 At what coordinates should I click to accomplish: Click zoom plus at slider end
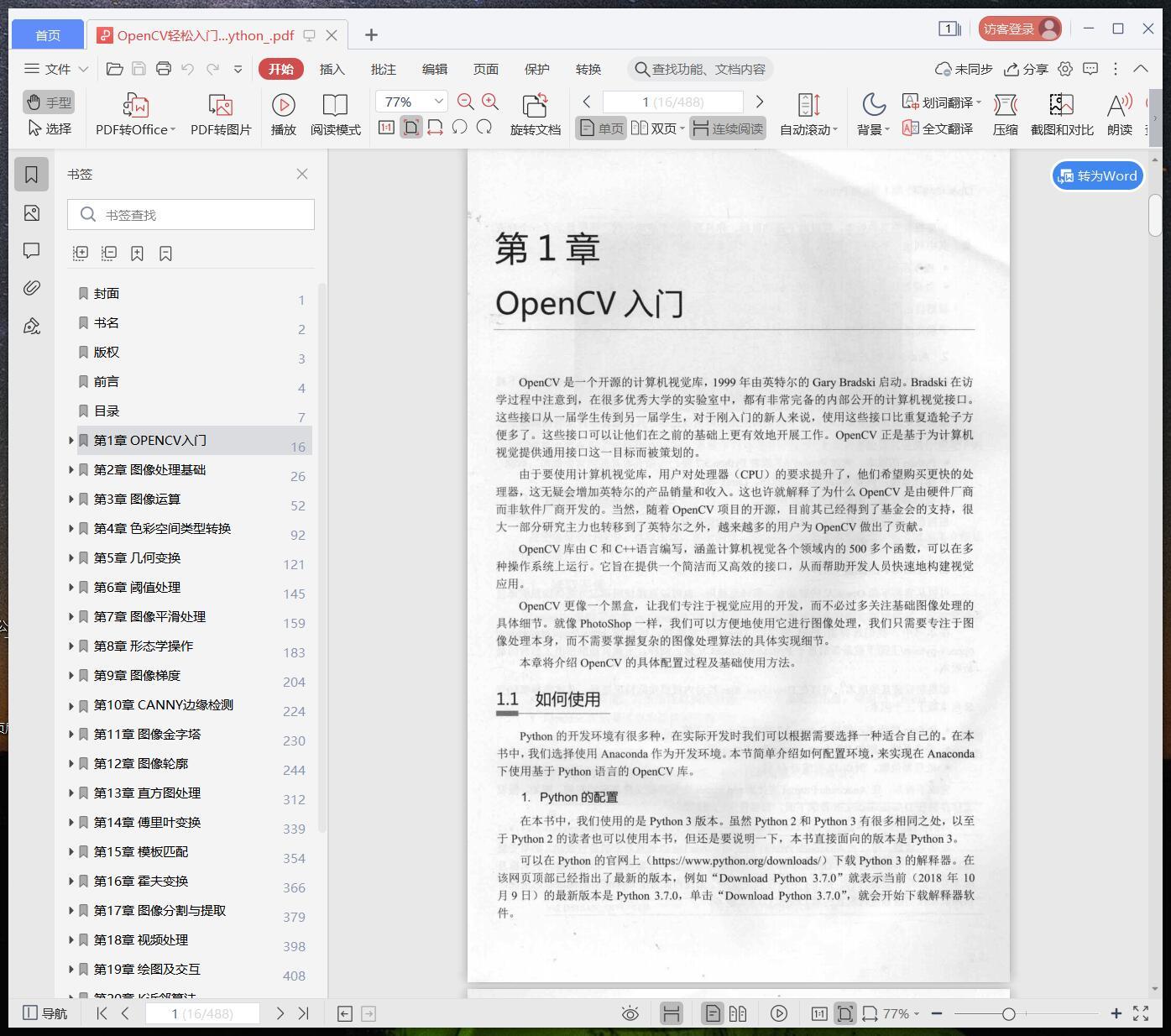click(1116, 1013)
